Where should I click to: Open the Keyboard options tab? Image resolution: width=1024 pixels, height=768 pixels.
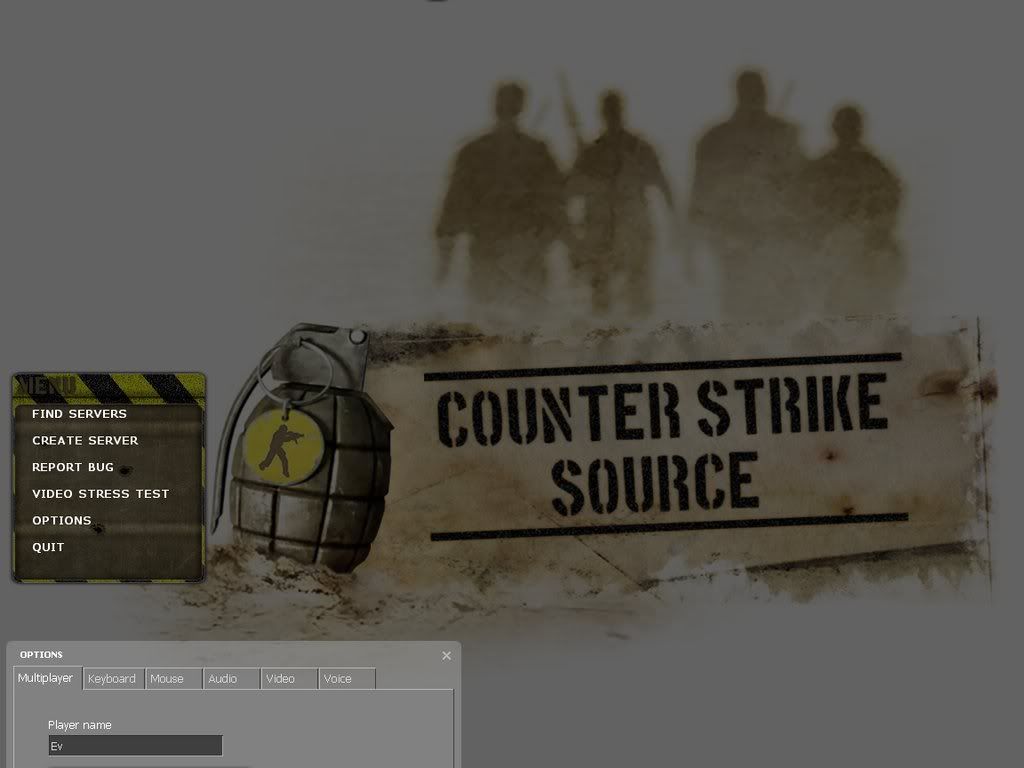coord(112,679)
